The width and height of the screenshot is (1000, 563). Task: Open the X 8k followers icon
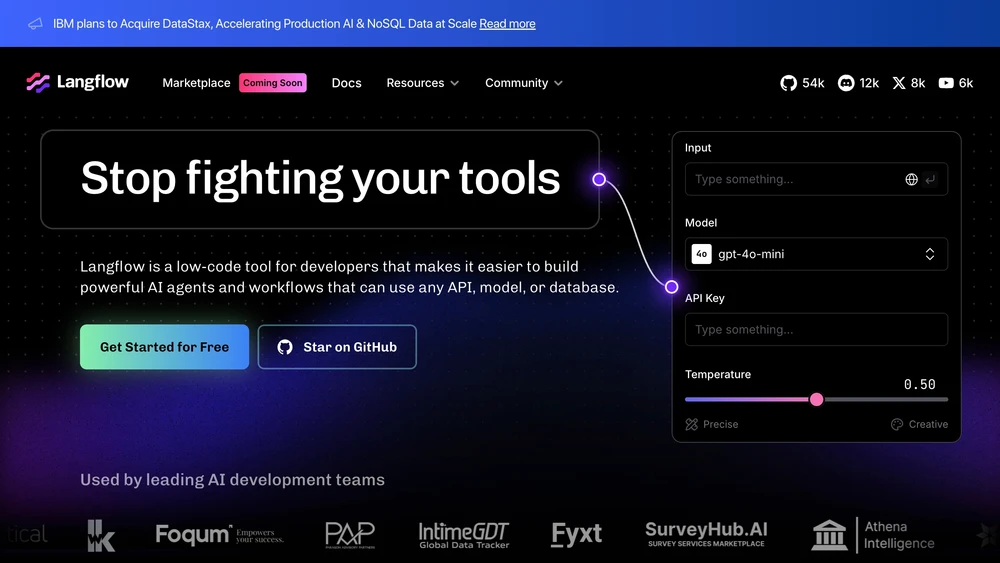899,83
